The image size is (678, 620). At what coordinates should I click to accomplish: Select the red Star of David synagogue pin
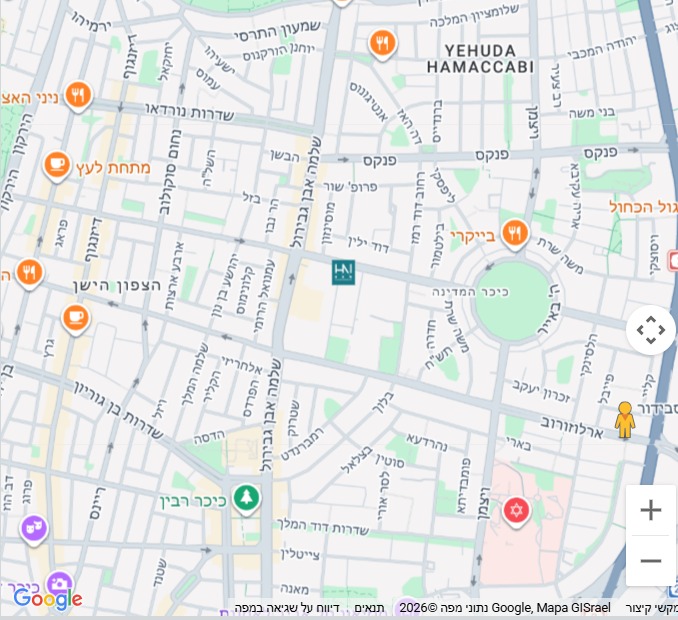coord(516,511)
